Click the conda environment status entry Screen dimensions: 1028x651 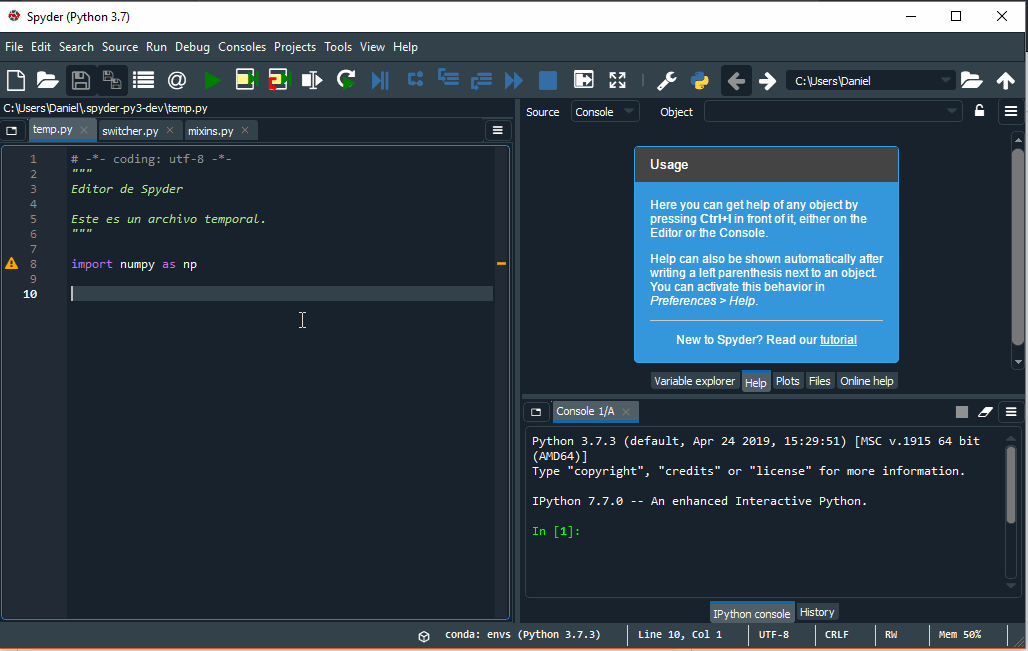(x=523, y=635)
